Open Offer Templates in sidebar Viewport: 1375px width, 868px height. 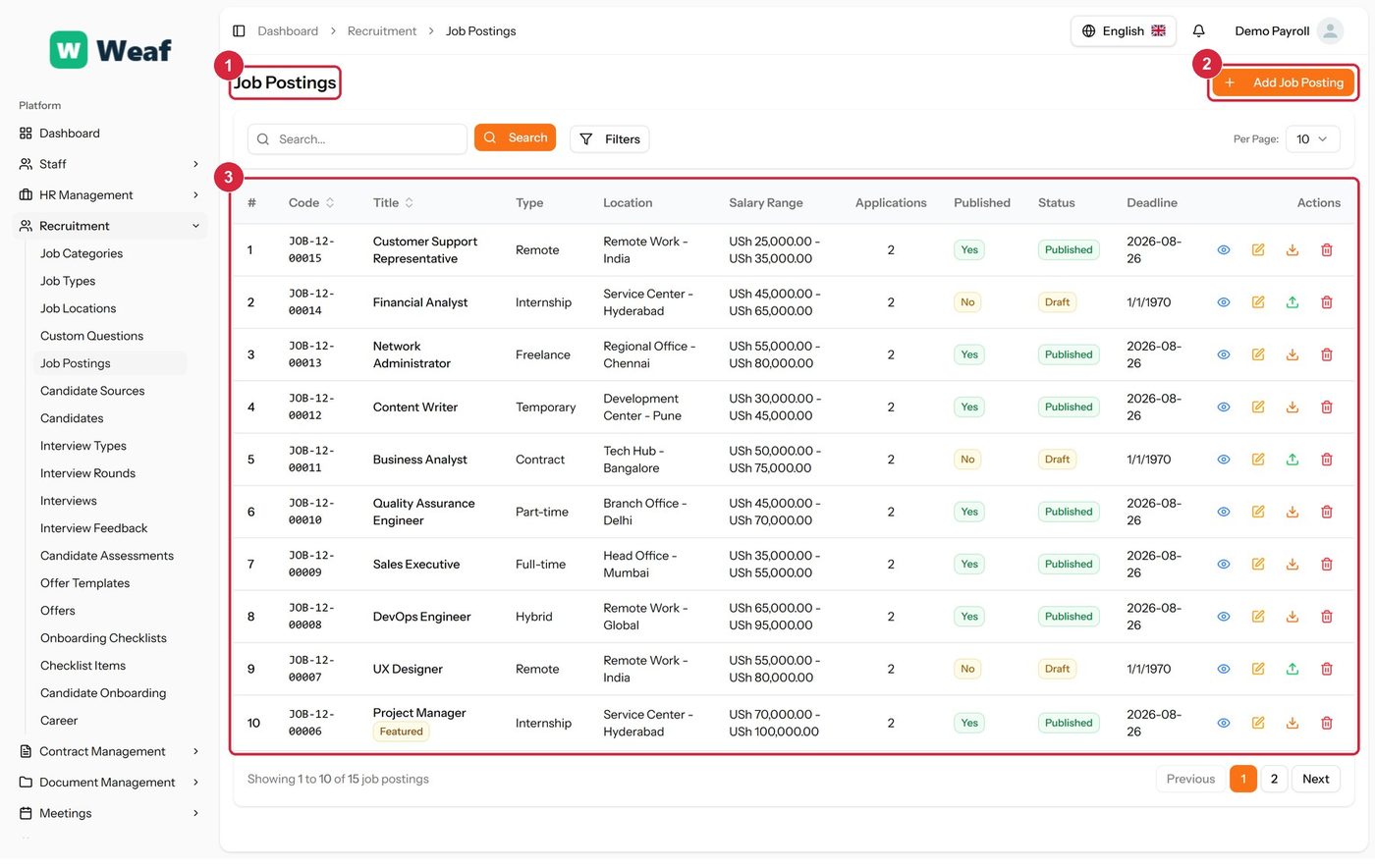tap(84, 583)
